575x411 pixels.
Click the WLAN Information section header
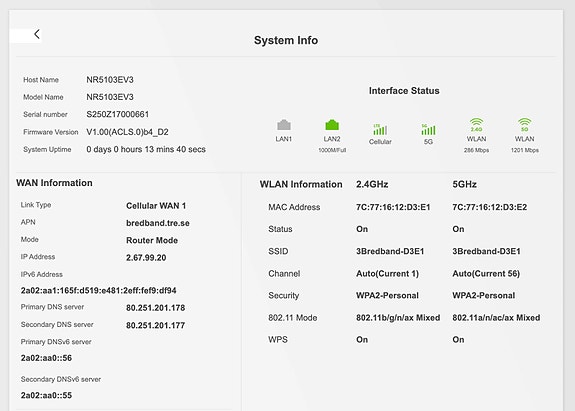click(301, 184)
